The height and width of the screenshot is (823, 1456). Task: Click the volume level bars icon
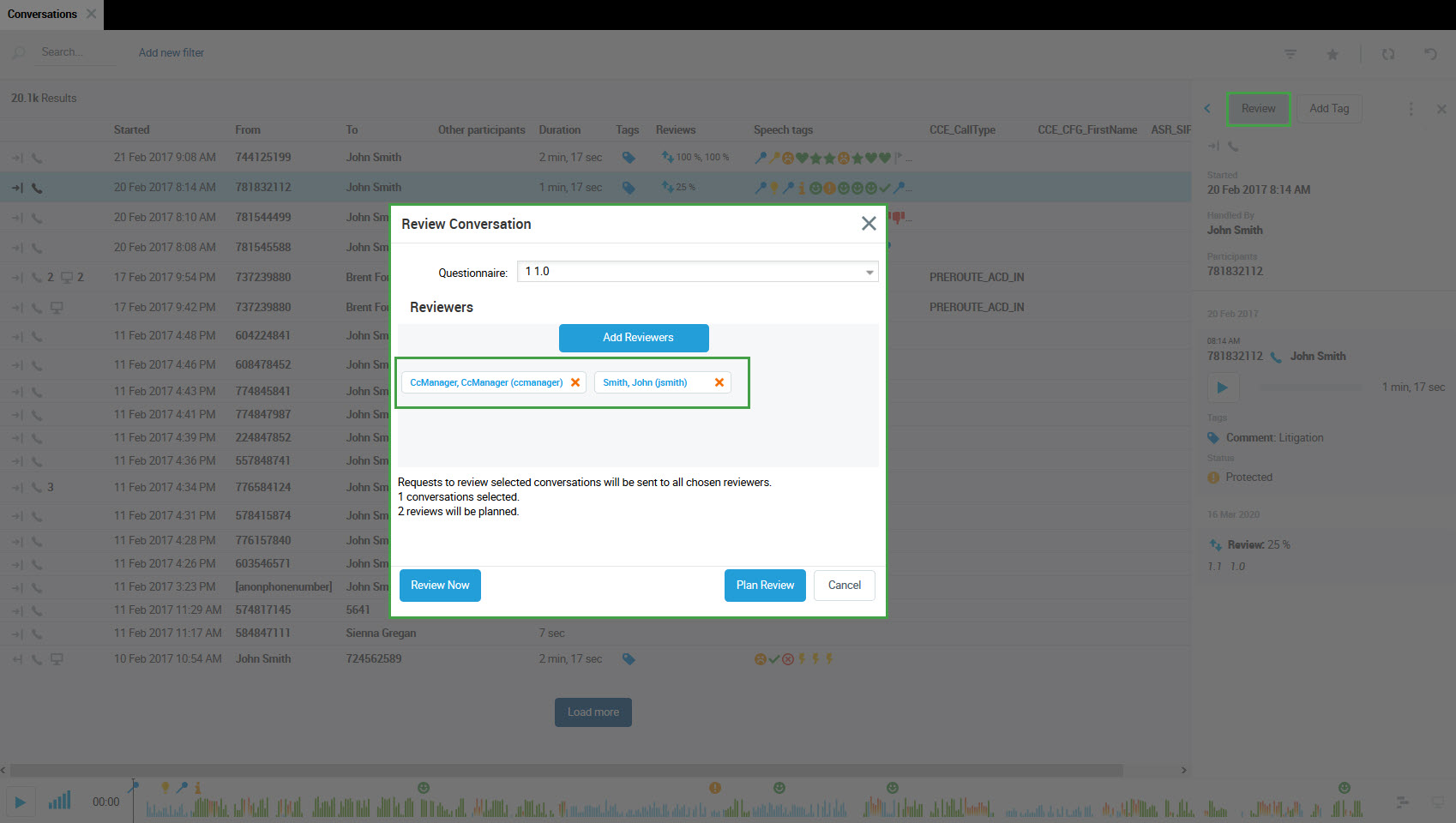coord(59,802)
